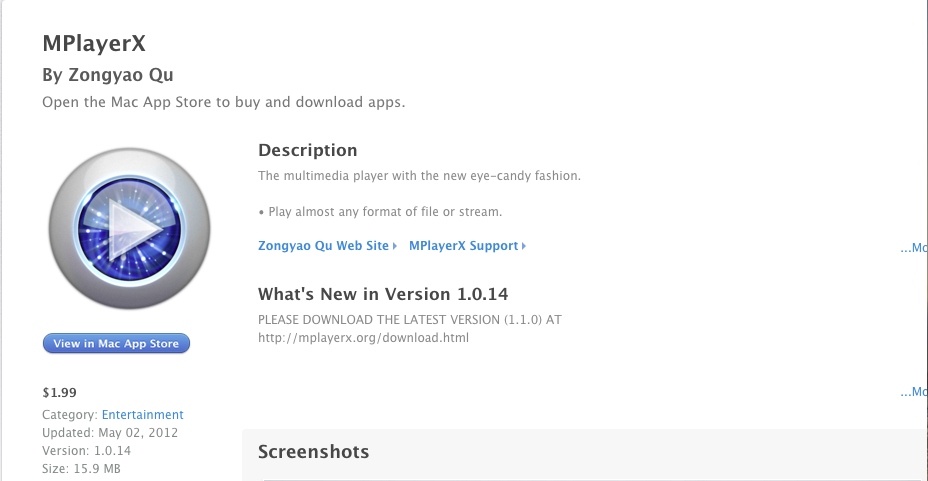Click the What's New in Version 1.0.14 heading

tap(383, 294)
